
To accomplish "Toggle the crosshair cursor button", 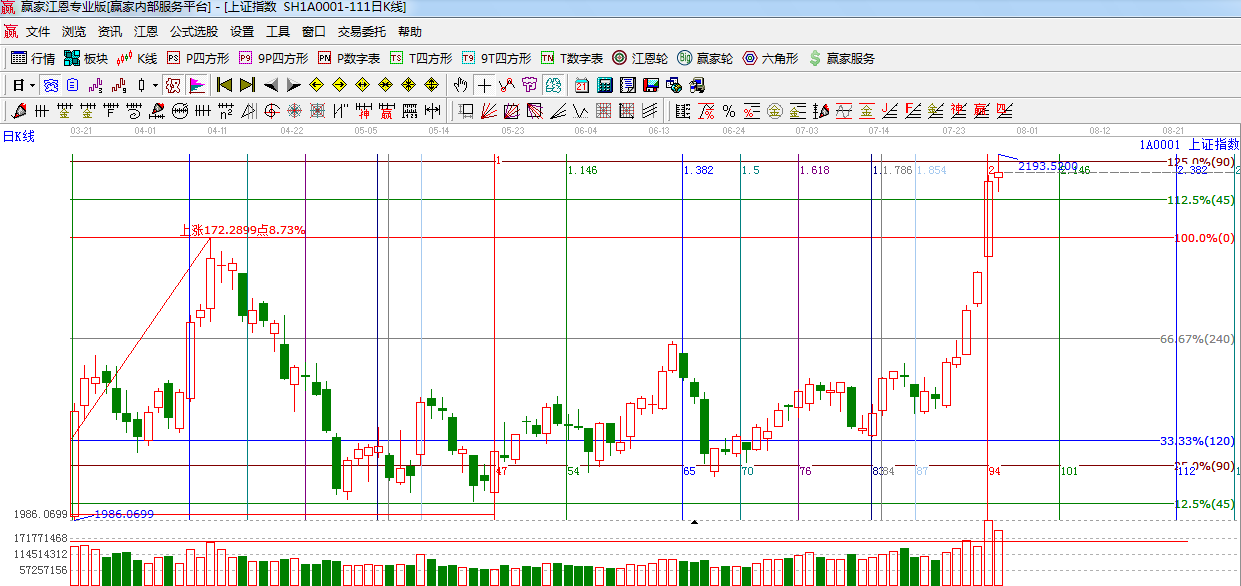I will (484, 85).
